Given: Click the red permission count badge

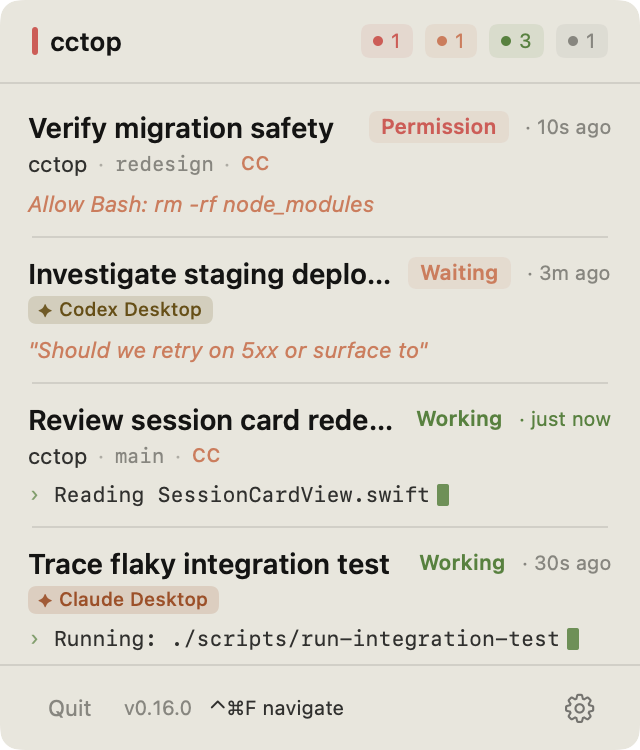Looking at the screenshot, I should (x=387, y=41).
